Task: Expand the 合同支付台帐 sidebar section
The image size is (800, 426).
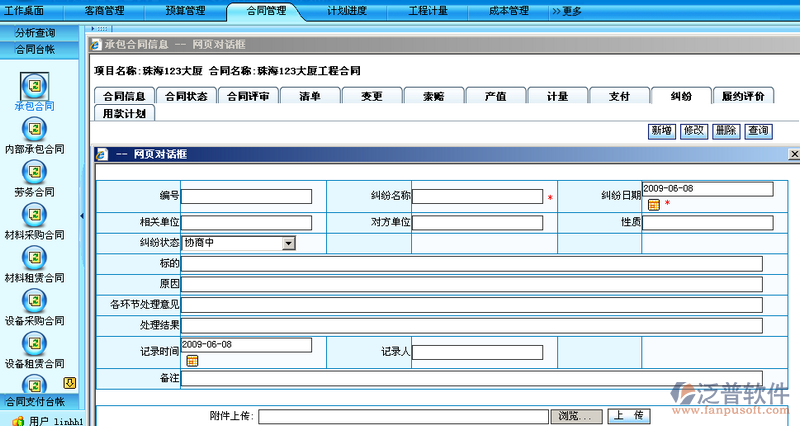Action: coord(36,401)
